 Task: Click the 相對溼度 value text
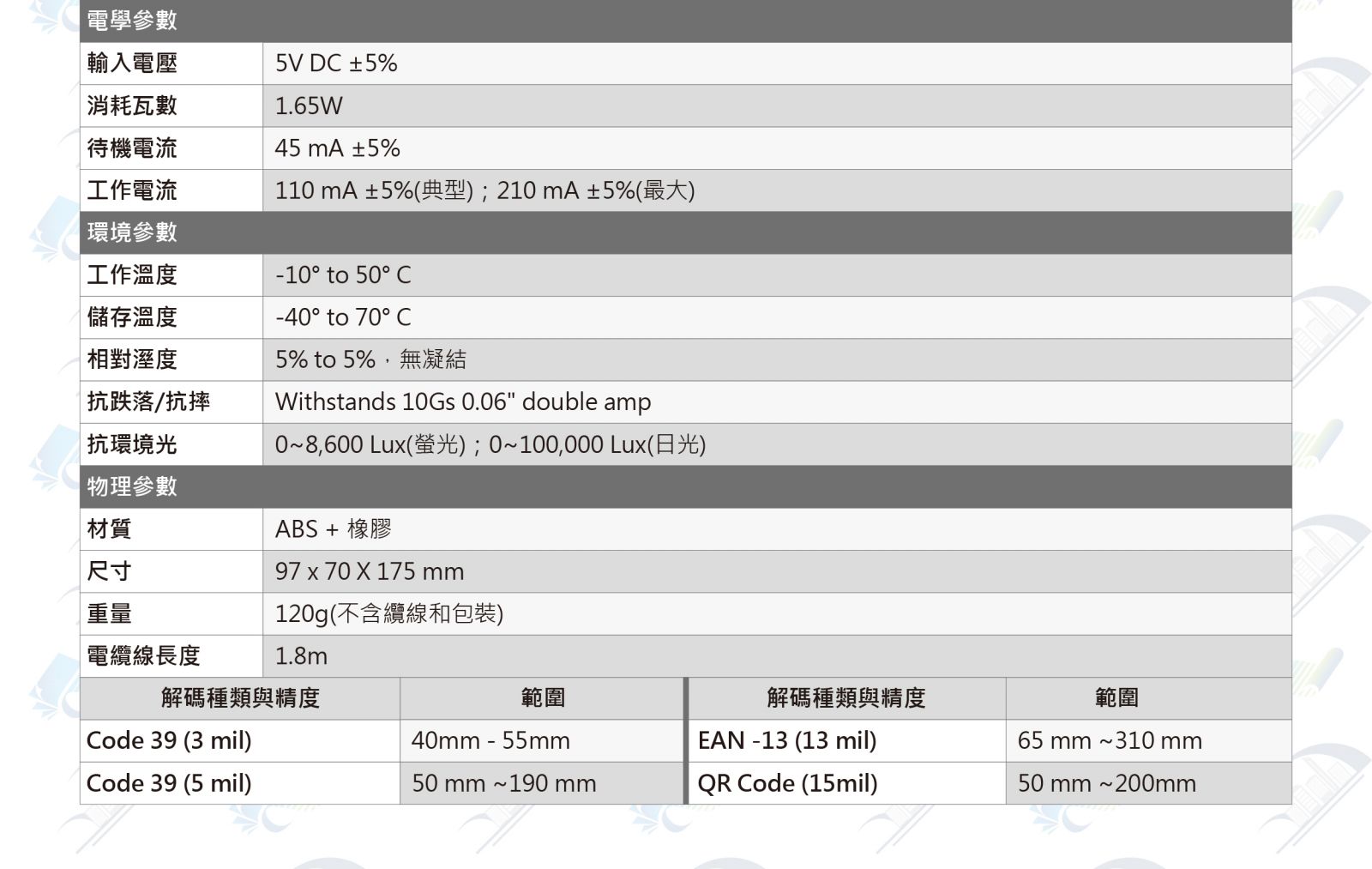click(x=370, y=359)
